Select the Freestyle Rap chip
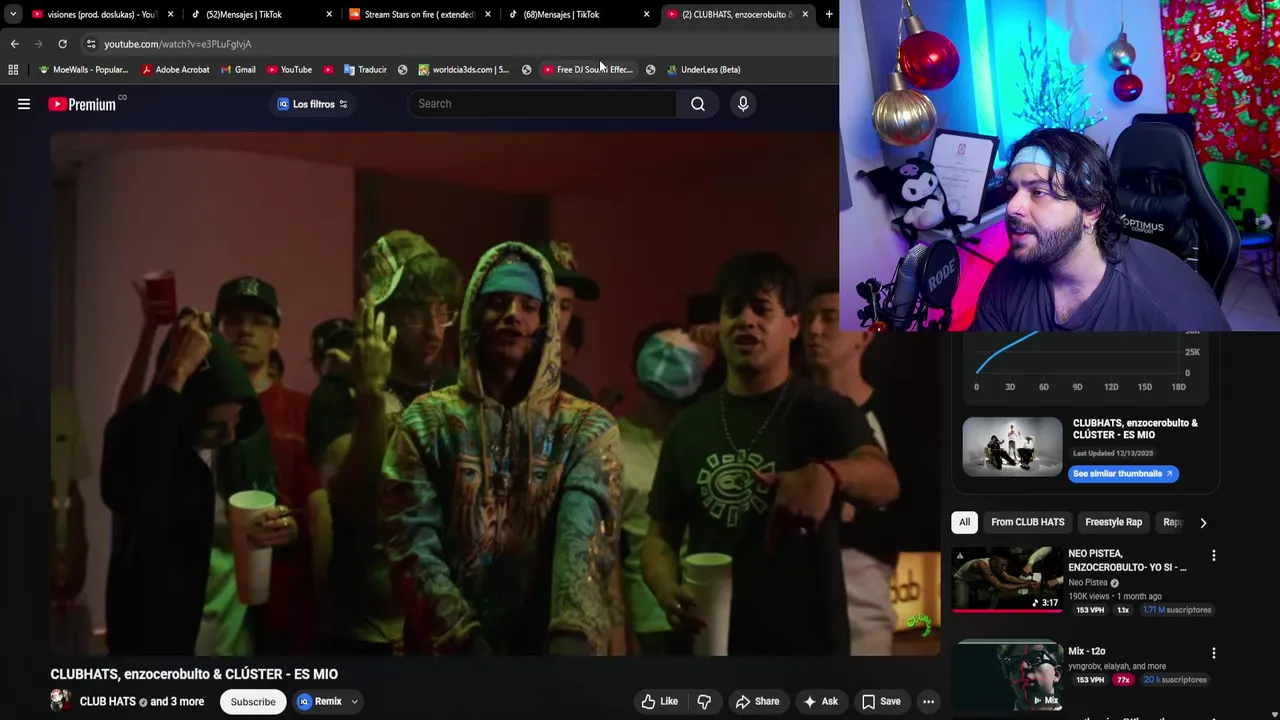Screen dimensions: 1280x720 tap(1113, 522)
